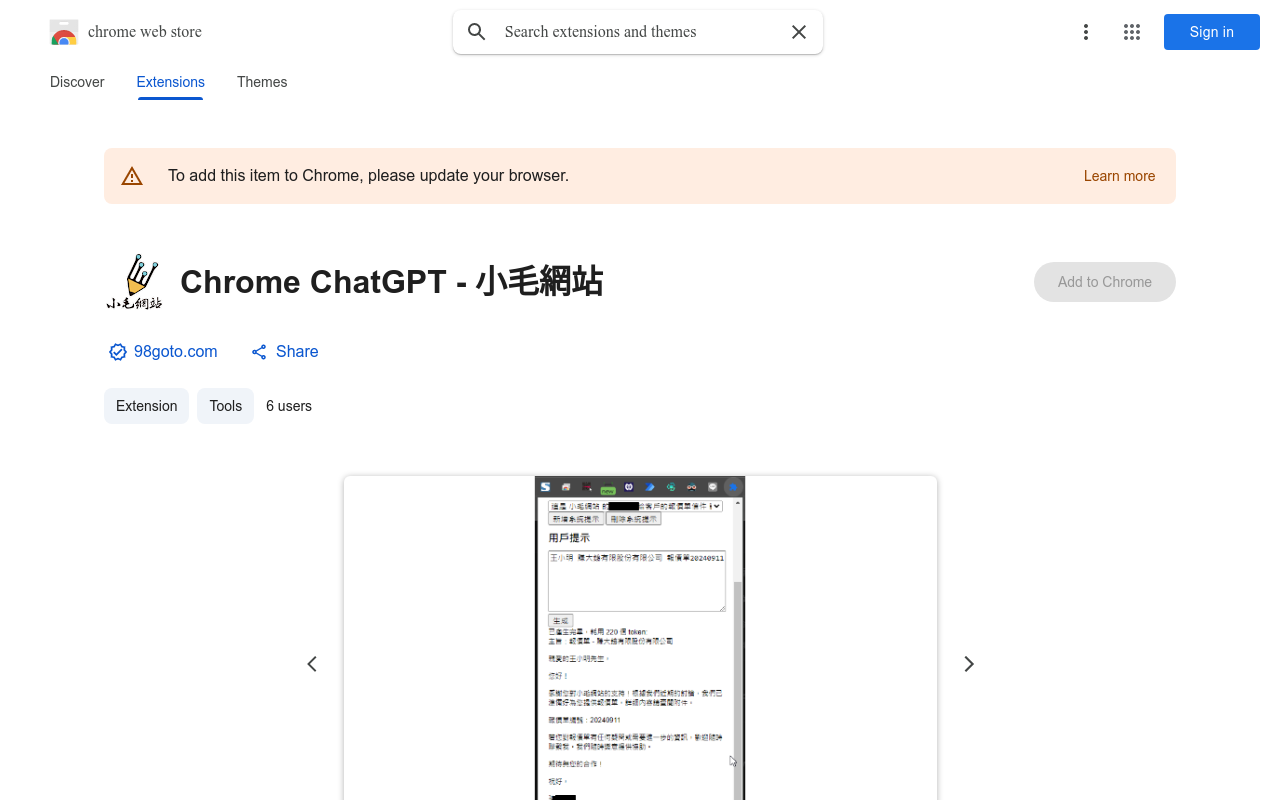Click the Chrome Web Store rainbow logo
Screen dimensions: 1280x800
click(64, 32)
